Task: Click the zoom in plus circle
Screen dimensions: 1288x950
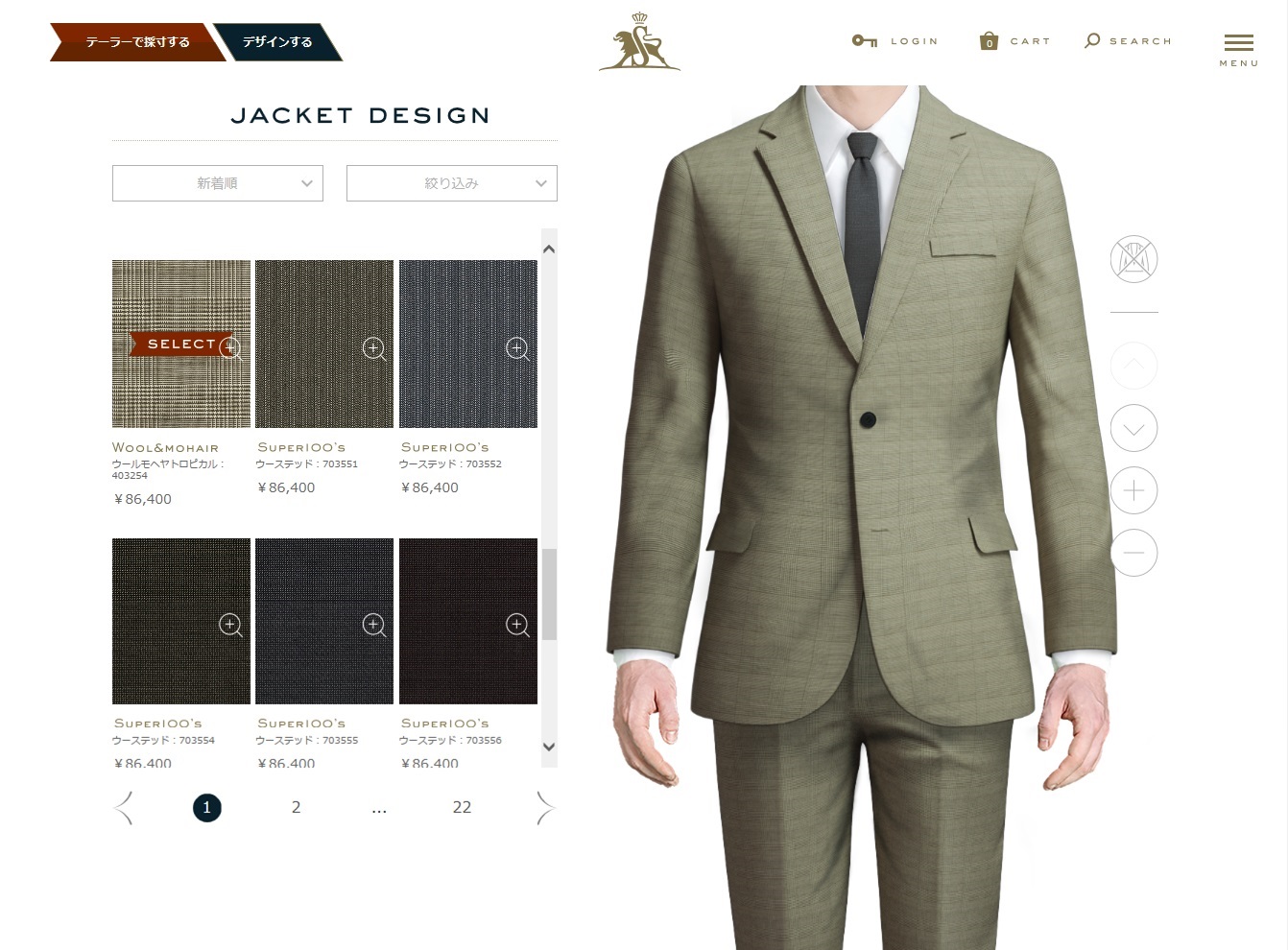Action: [x=1133, y=490]
